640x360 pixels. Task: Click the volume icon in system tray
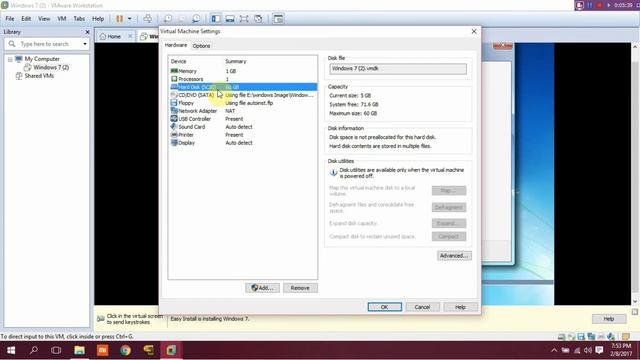click(588, 350)
